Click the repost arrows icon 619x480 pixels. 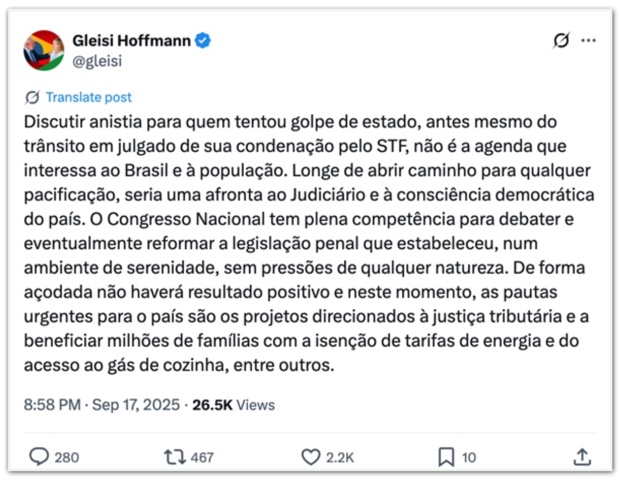click(x=175, y=457)
